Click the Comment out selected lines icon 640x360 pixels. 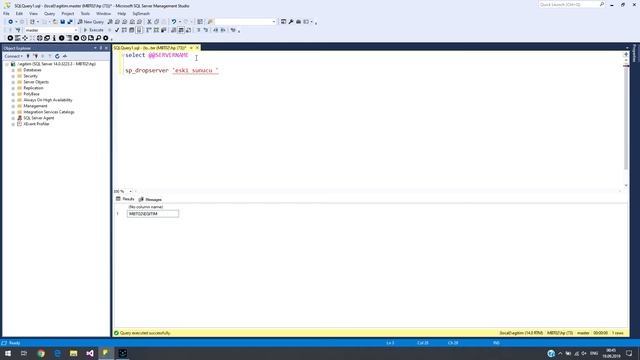click(199, 30)
